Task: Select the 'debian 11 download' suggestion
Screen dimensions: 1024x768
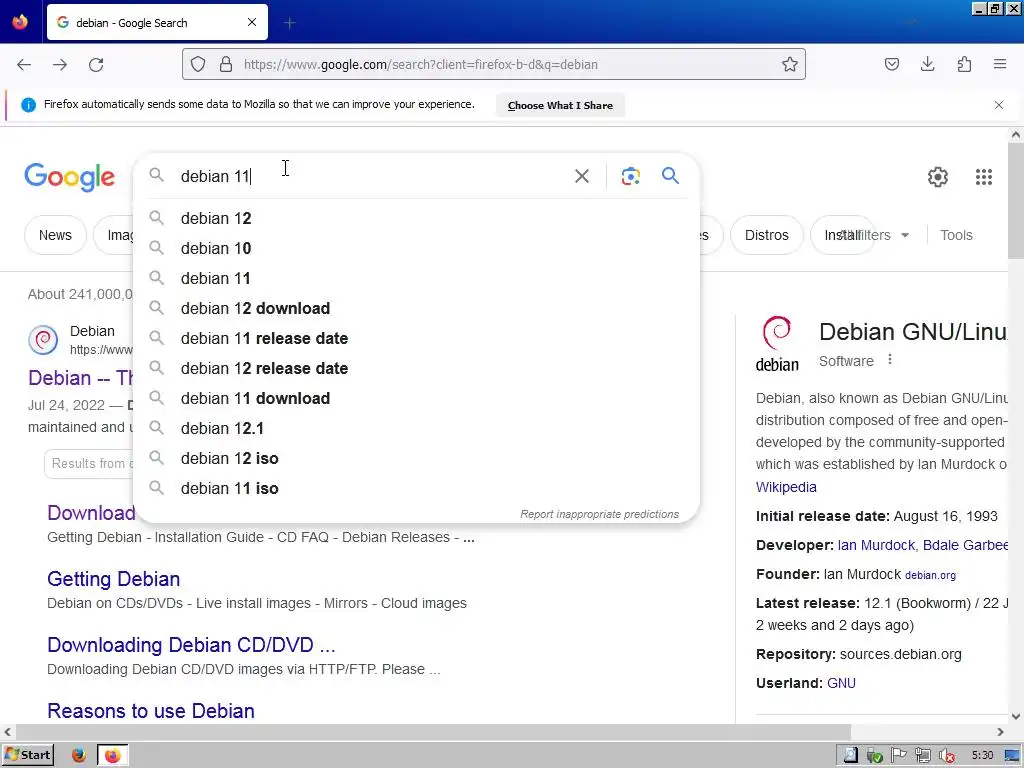Action: tap(416, 398)
